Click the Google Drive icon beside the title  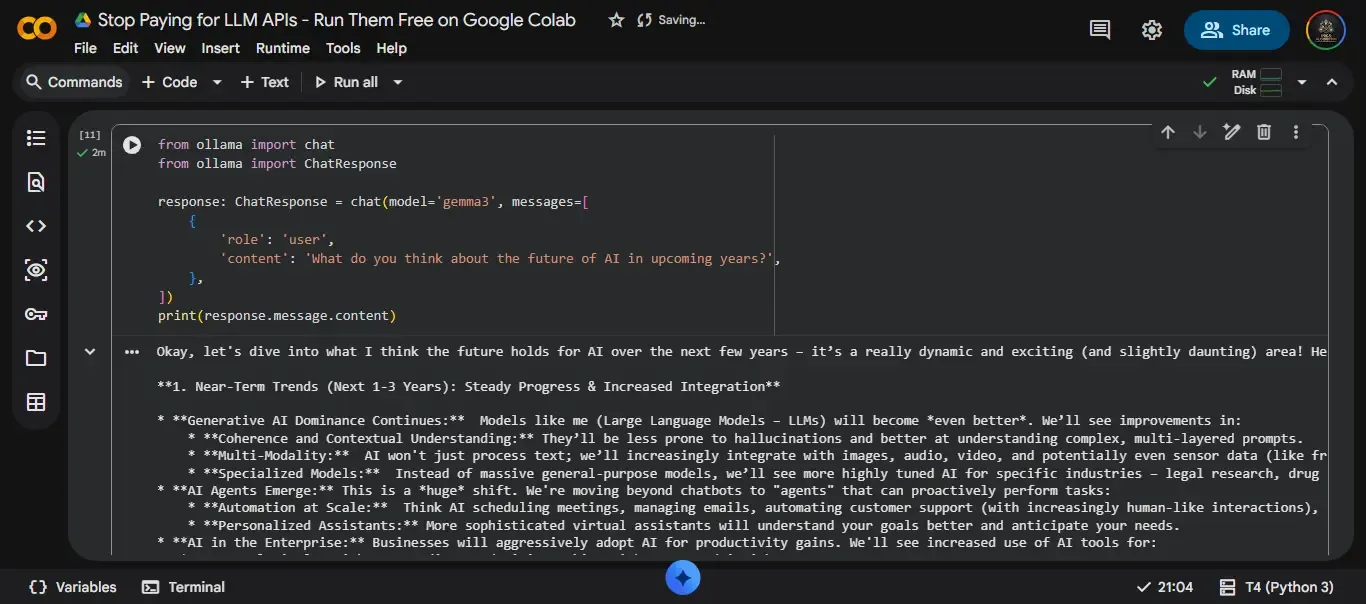tap(83, 20)
